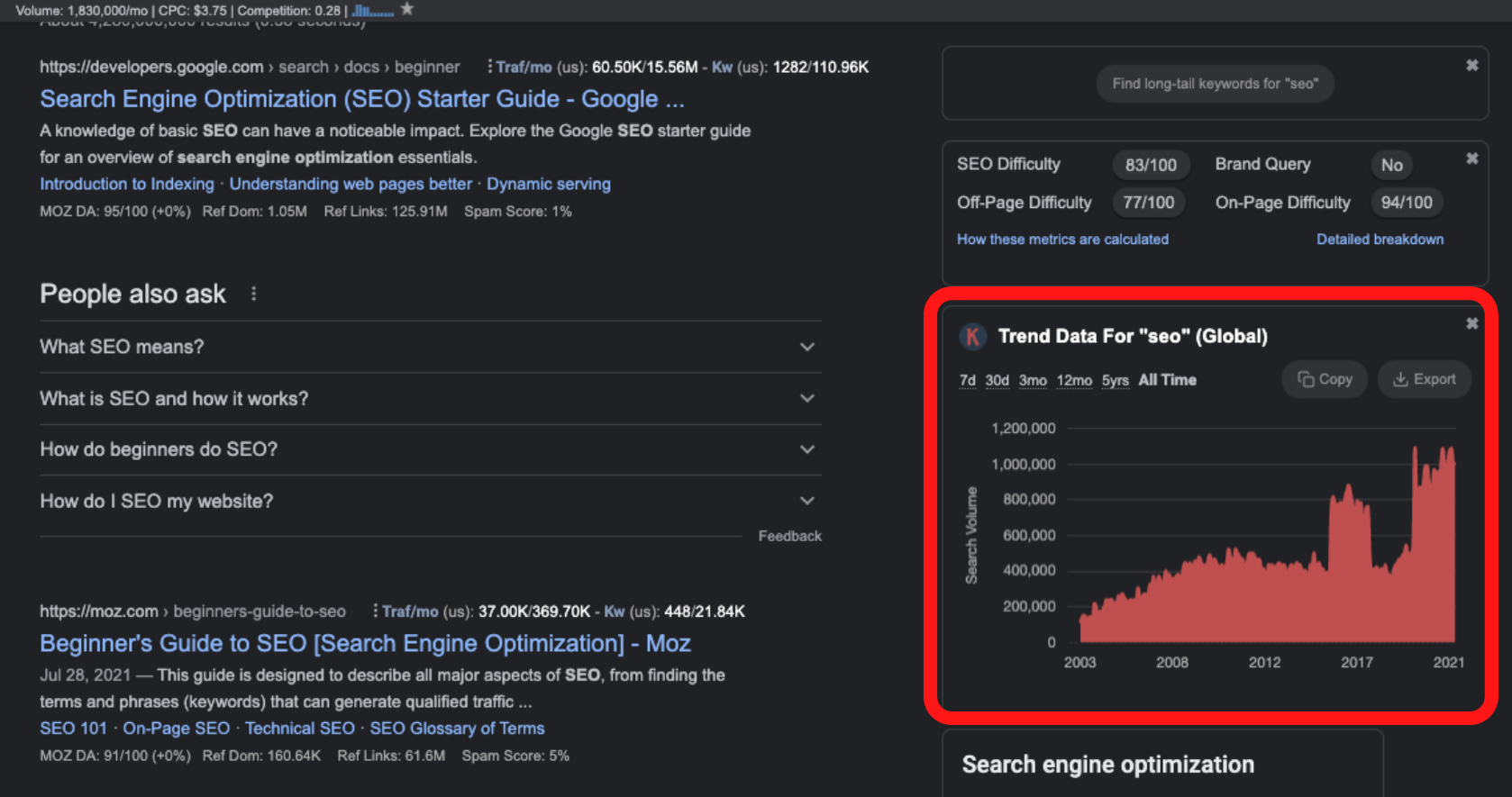Open Google SEO Starter Guide result

click(362, 99)
